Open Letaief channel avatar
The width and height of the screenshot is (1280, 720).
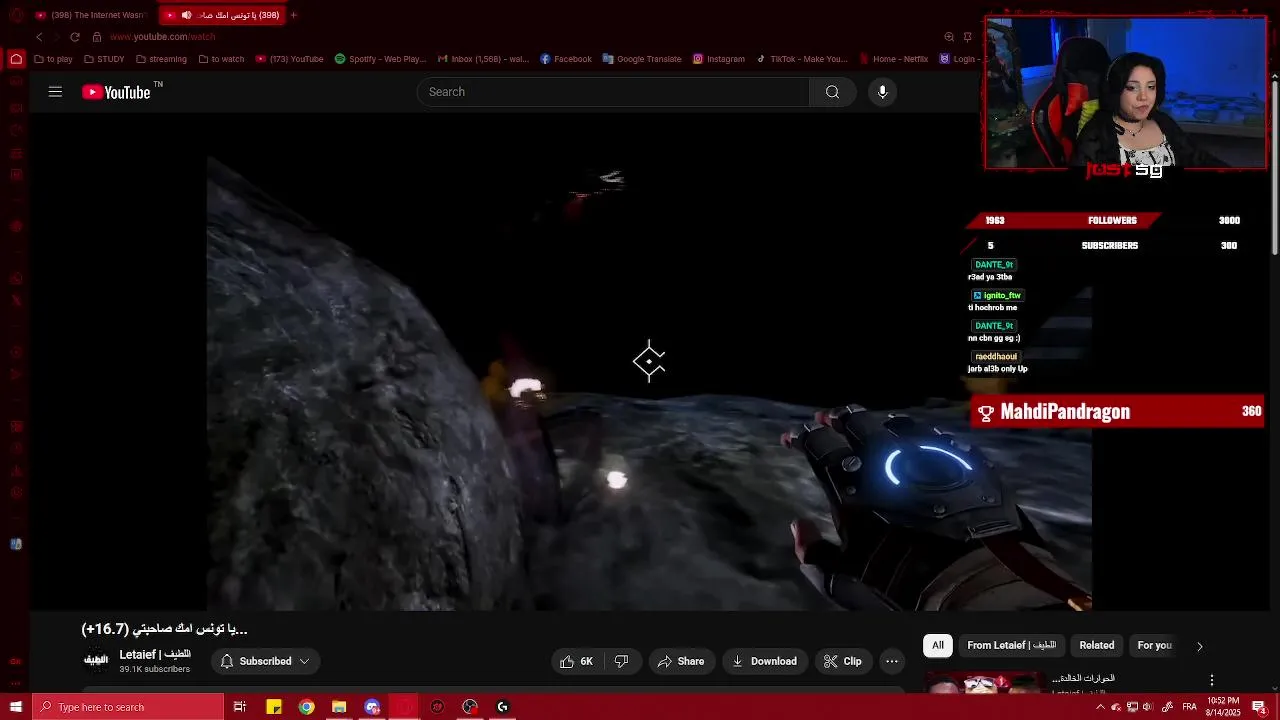tap(96, 661)
